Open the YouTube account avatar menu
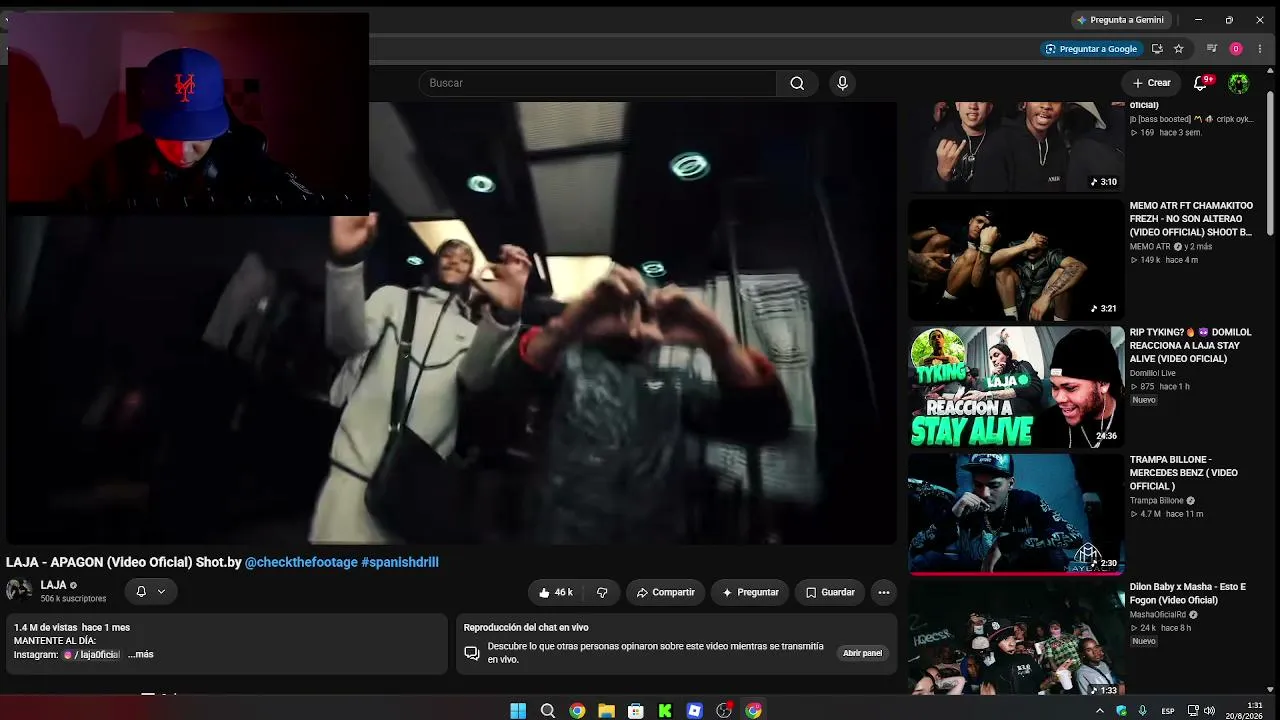 (1238, 83)
